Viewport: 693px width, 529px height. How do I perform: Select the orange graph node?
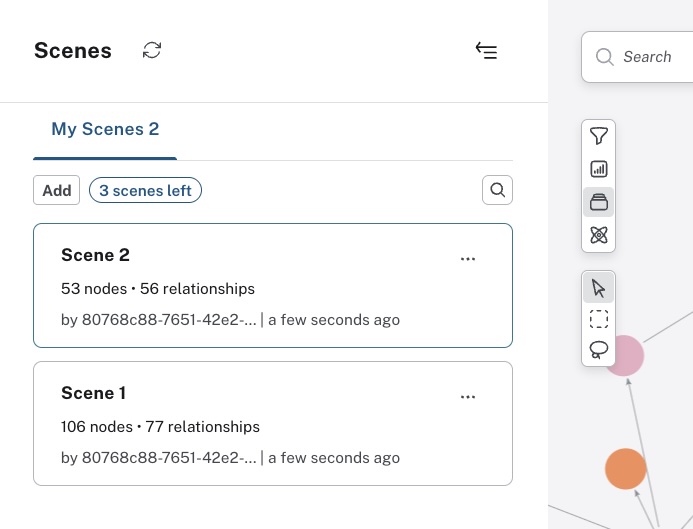pyautogui.click(x=626, y=468)
